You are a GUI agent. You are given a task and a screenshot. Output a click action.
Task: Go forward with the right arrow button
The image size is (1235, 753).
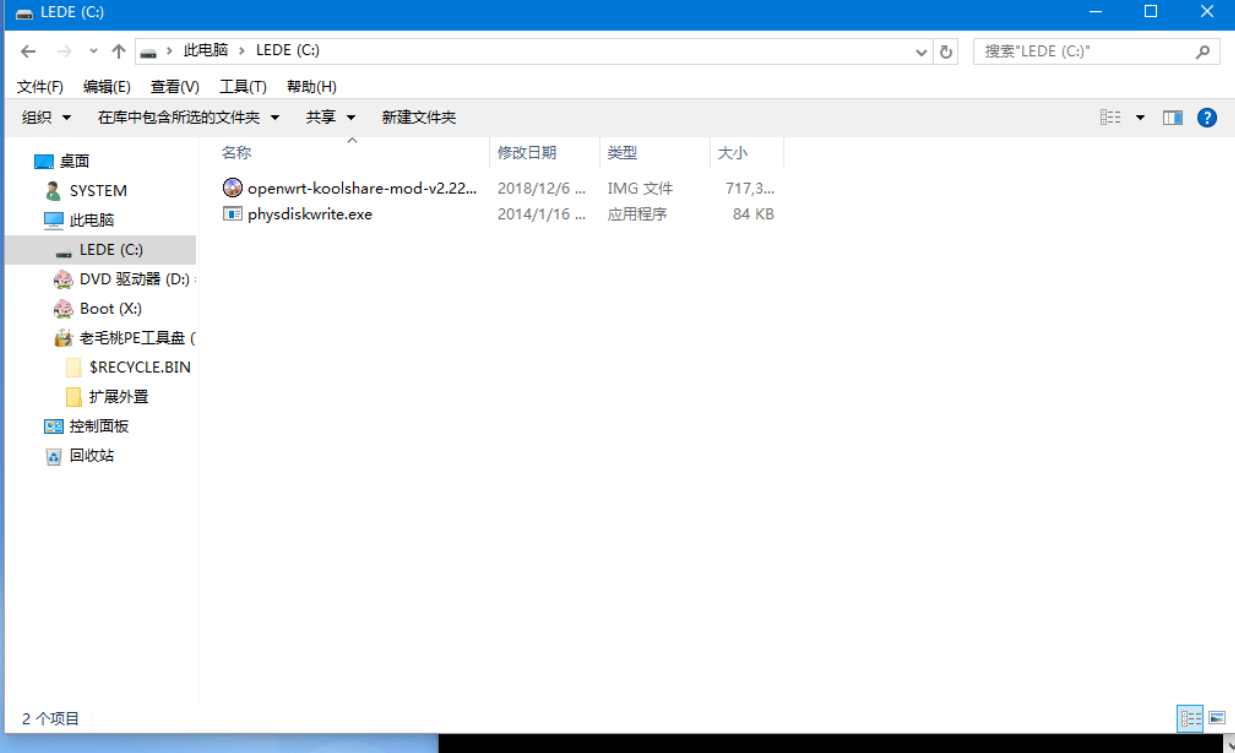(x=64, y=51)
